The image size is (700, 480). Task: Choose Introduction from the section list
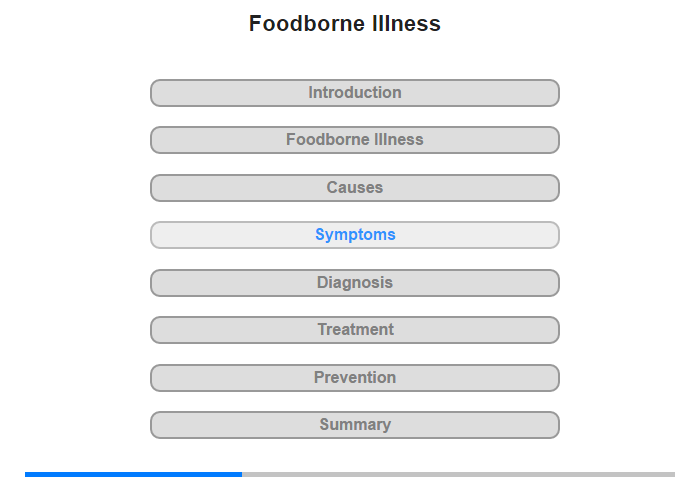click(x=354, y=93)
